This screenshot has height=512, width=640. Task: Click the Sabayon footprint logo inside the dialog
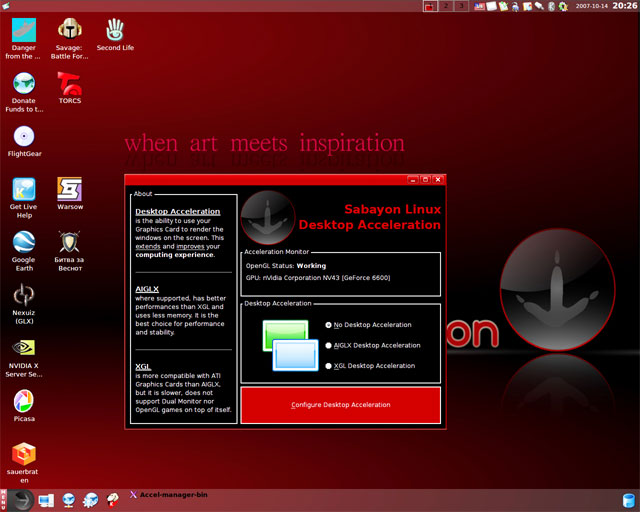click(x=268, y=217)
